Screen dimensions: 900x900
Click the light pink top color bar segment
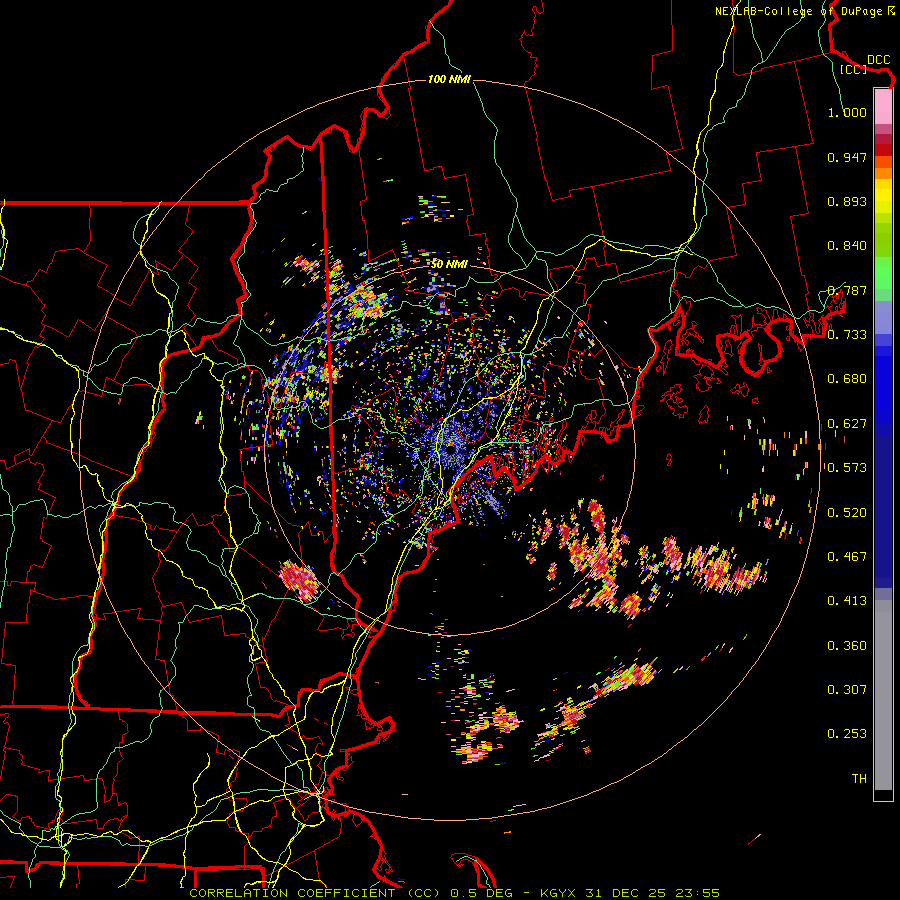point(883,106)
